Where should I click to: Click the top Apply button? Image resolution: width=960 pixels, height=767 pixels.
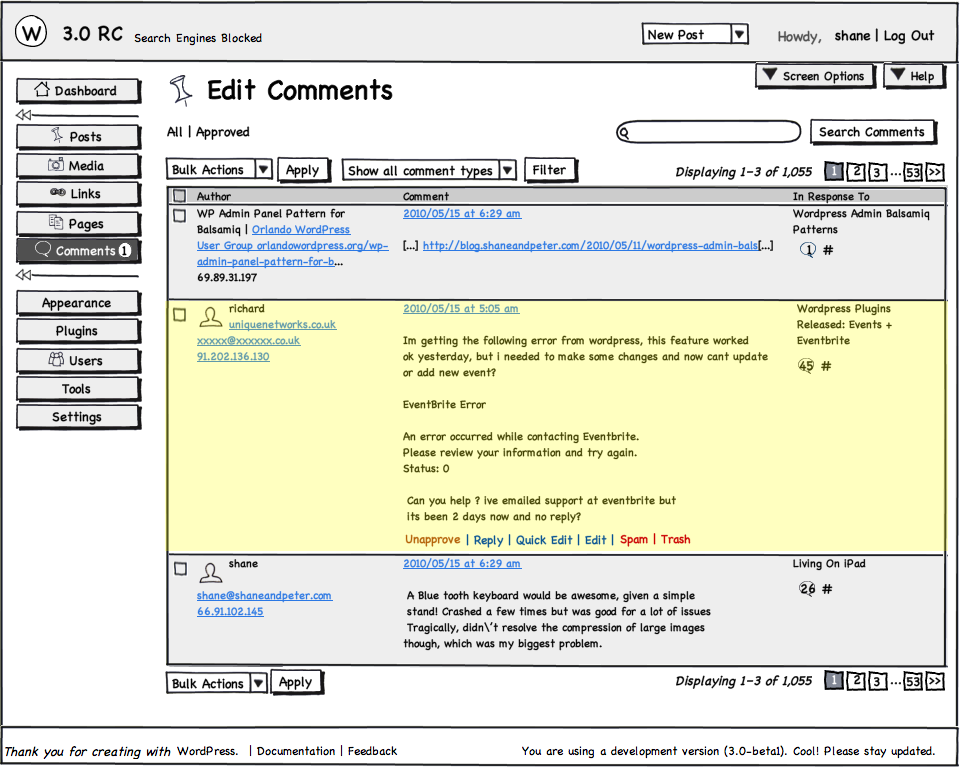point(303,170)
